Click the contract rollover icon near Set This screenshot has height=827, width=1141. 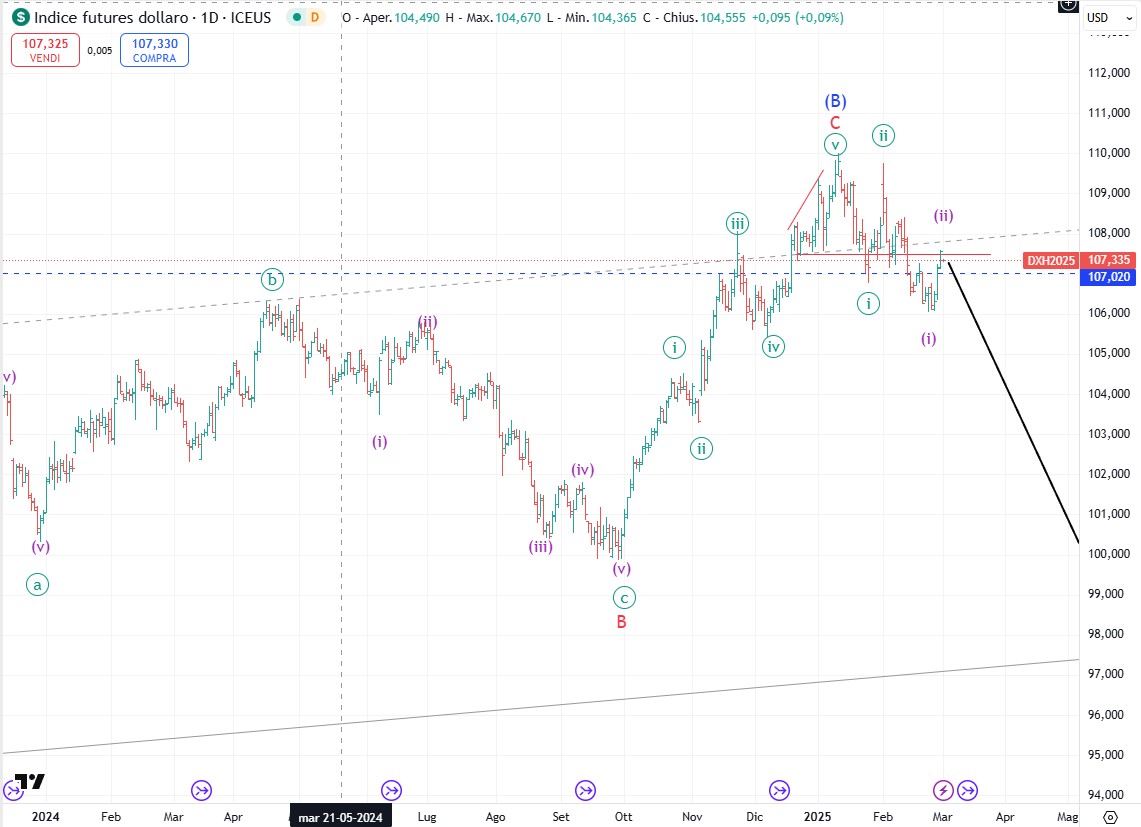[586, 790]
